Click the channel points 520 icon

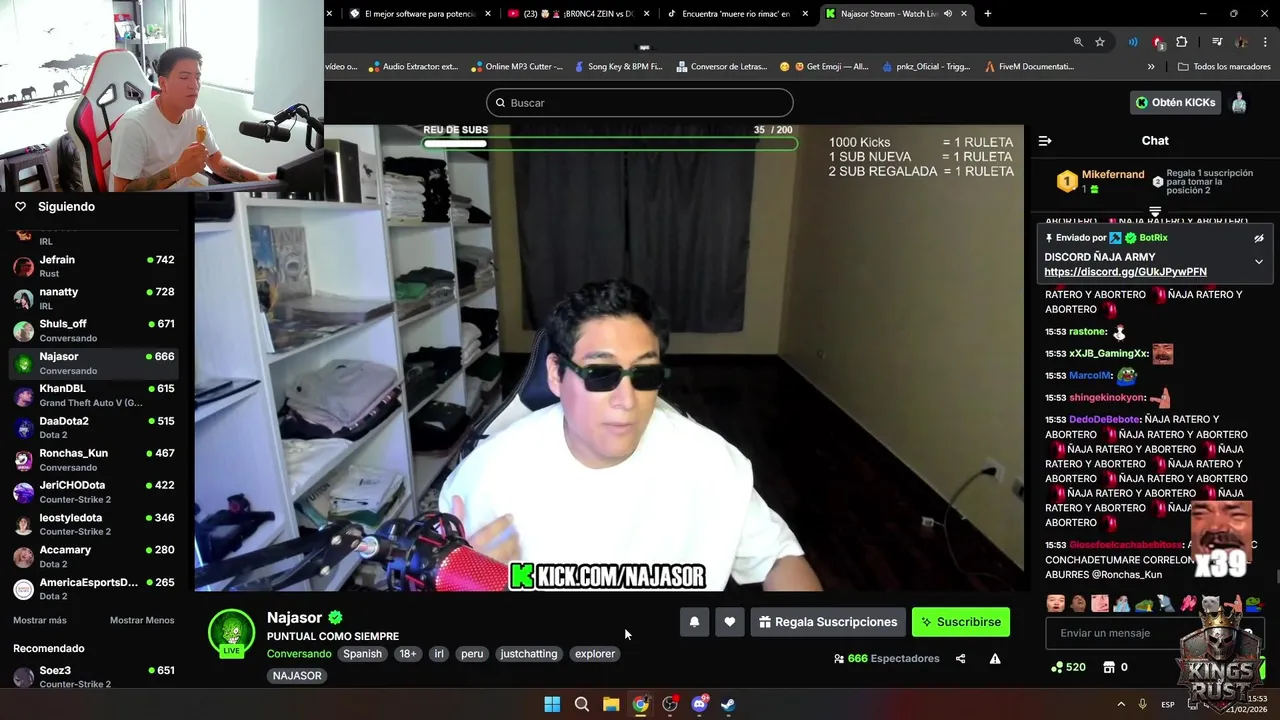[1057, 667]
